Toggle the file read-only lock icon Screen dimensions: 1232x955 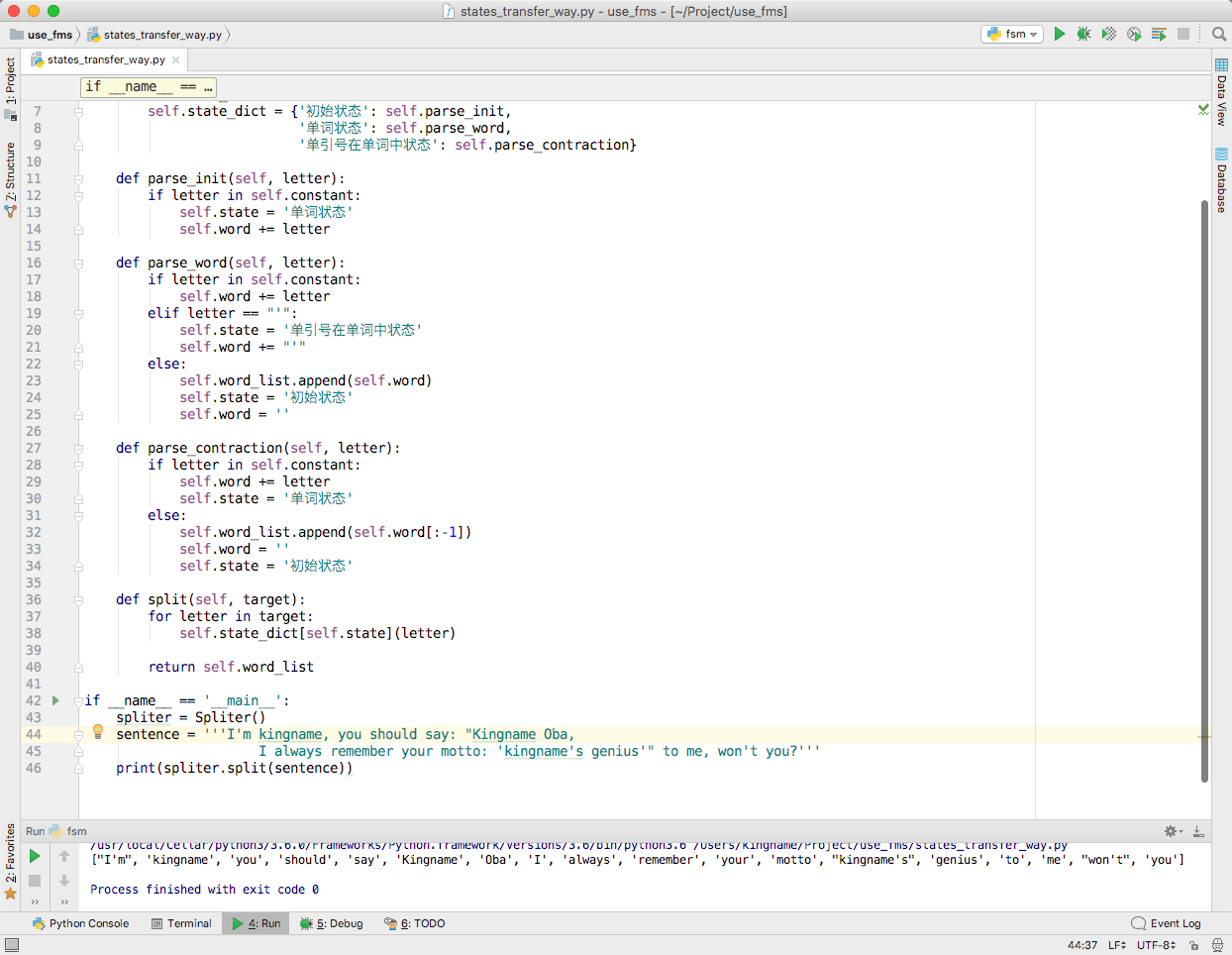click(1193, 945)
